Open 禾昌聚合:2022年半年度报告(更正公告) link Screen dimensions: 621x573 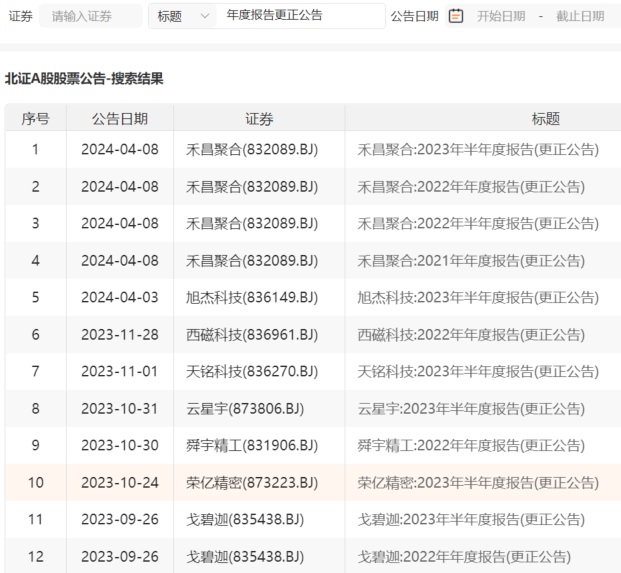[478, 224]
